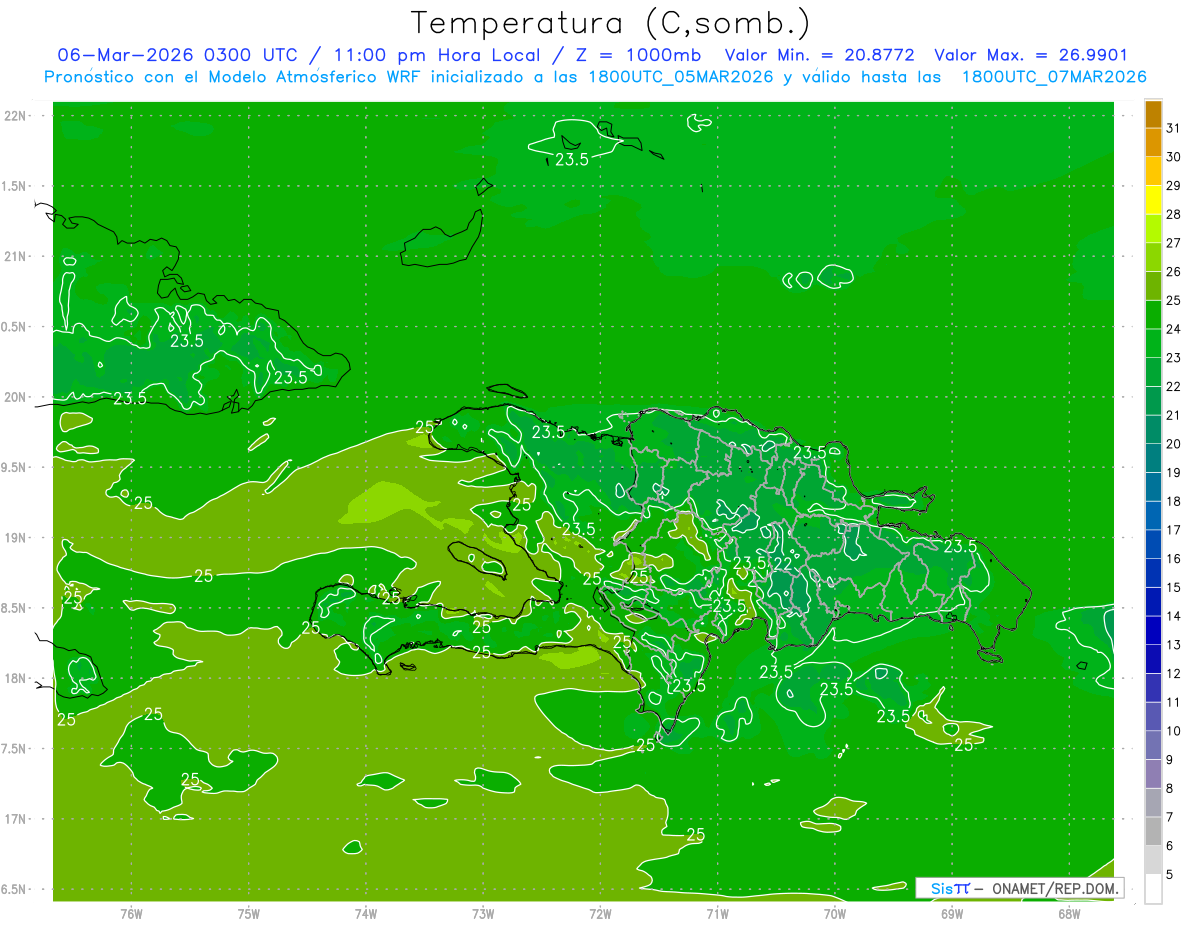
Task: Pick the white swatch below value 5
Action: tap(1153, 889)
